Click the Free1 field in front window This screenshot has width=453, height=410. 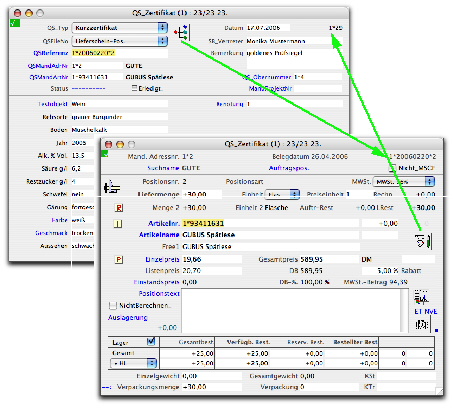(x=270, y=247)
